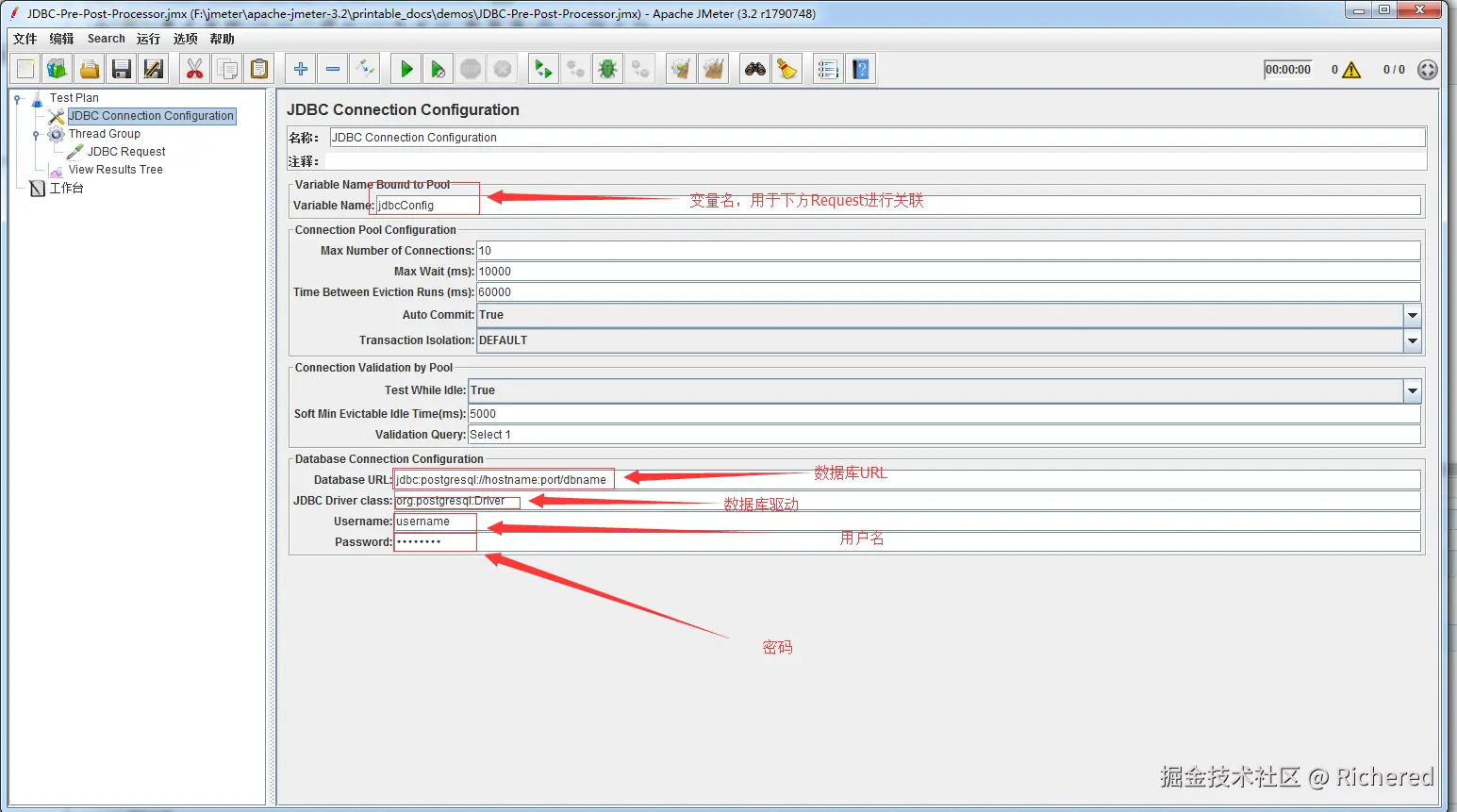Click the Remote start all icon
The width and height of the screenshot is (1457, 812).
(544, 69)
